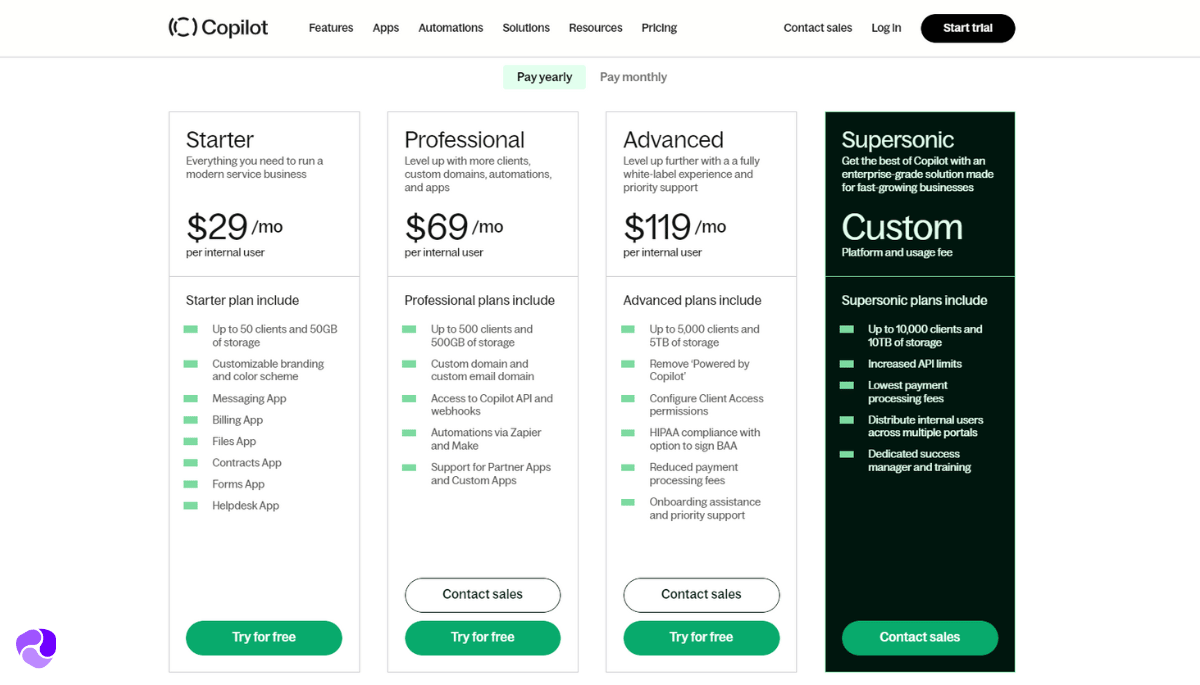
Task: Switch to 'Pay monthly' billing
Action: [x=632, y=76]
